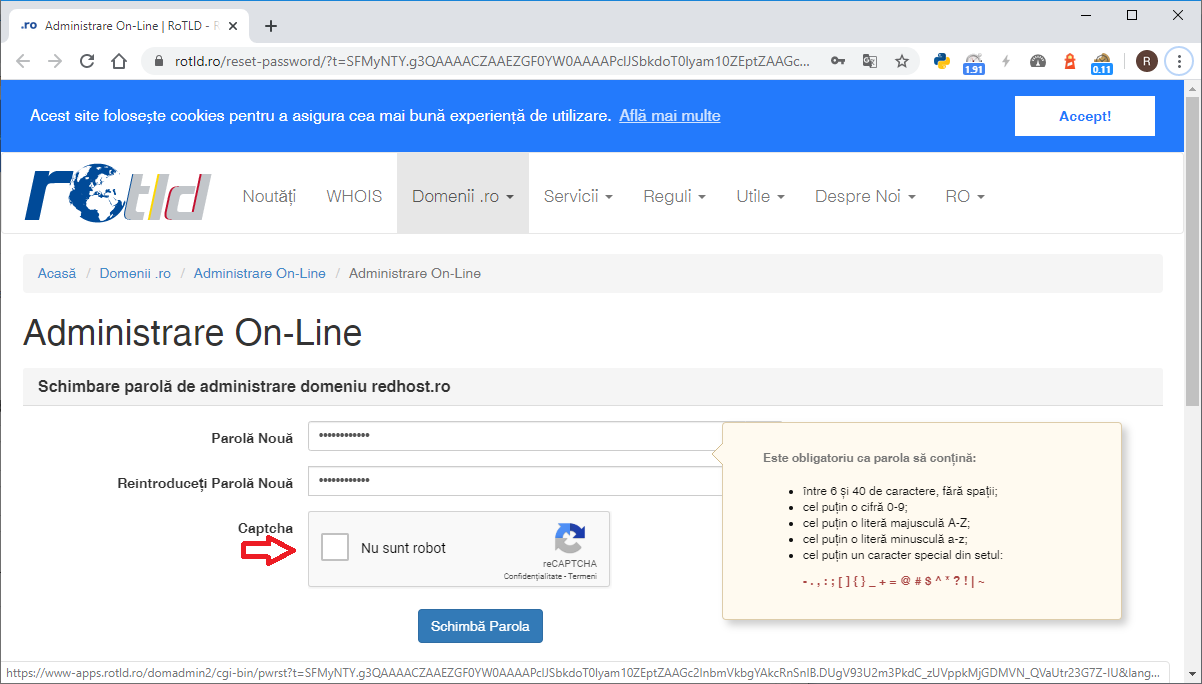Click the Schimbă Parola button
The width and height of the screenshot is (1202, 684).
480,626
